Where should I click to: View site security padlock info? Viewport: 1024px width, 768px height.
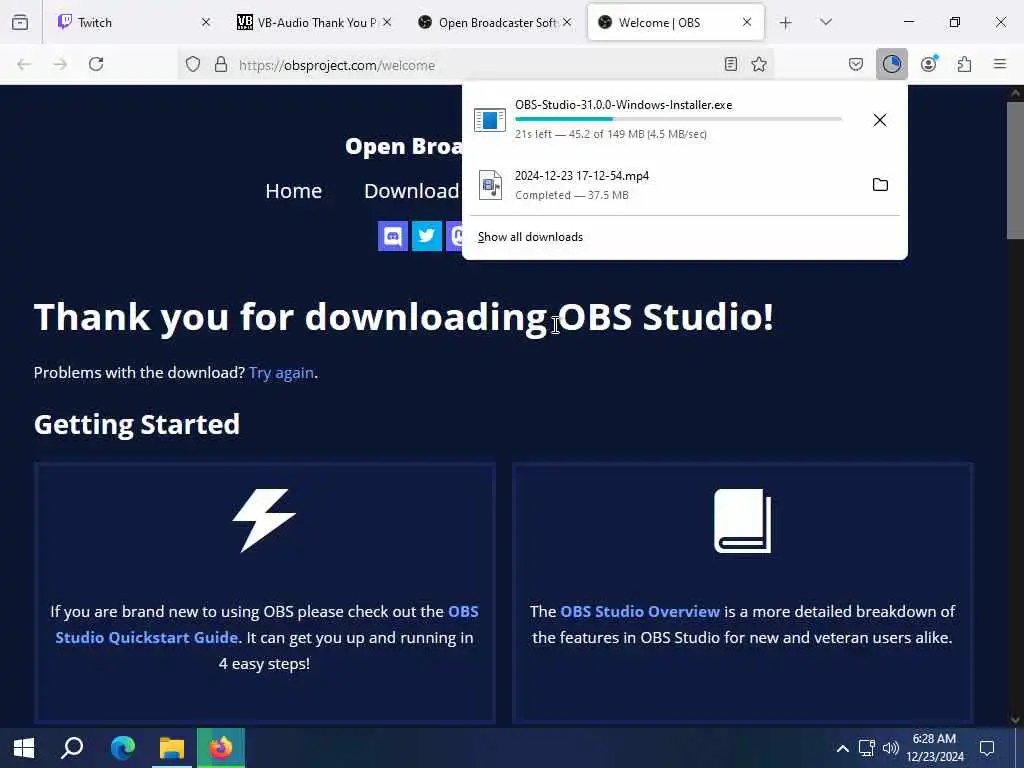pos(221,64)
